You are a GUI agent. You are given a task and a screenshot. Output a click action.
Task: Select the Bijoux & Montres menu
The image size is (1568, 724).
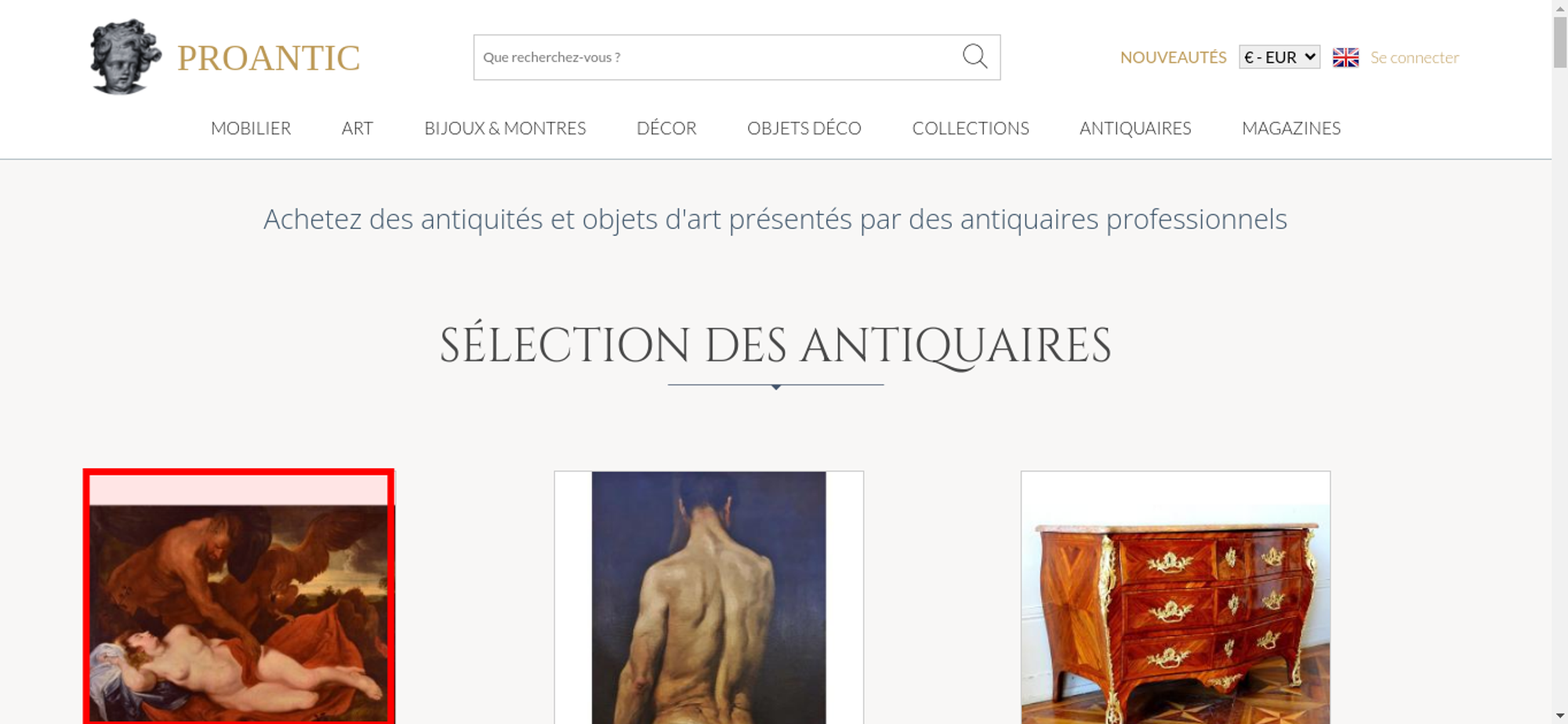(x=505, y=128)
